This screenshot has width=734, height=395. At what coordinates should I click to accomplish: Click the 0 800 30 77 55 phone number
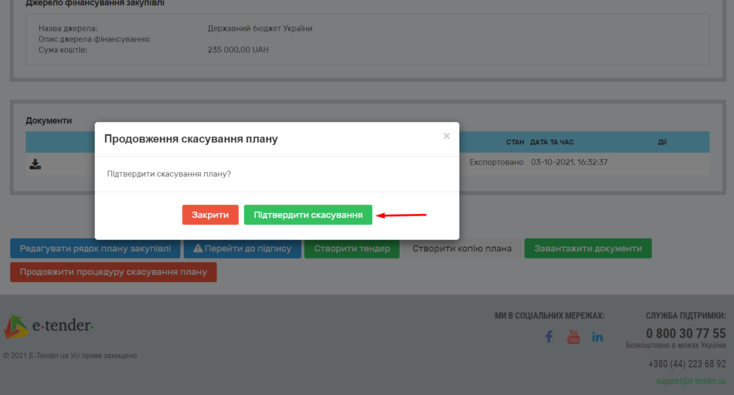(x=686, y=333)
